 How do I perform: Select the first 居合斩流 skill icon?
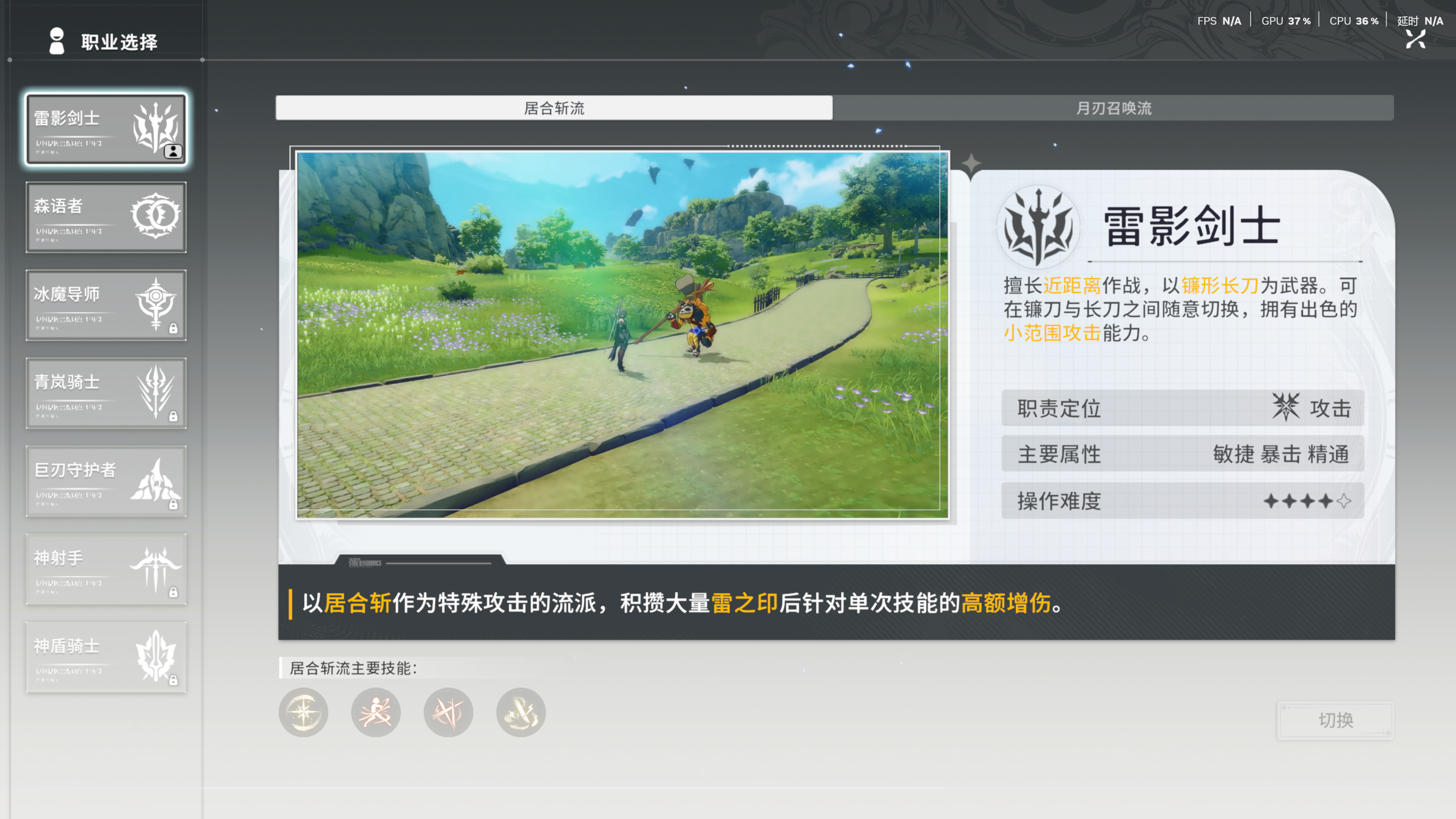tap(303, 712)
